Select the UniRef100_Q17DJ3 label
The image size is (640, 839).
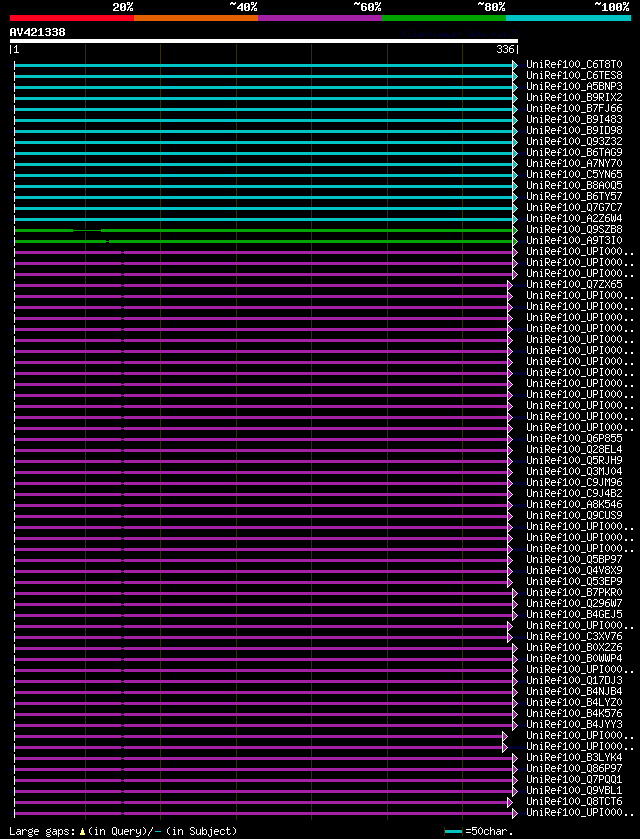click(x=574, y=681)
